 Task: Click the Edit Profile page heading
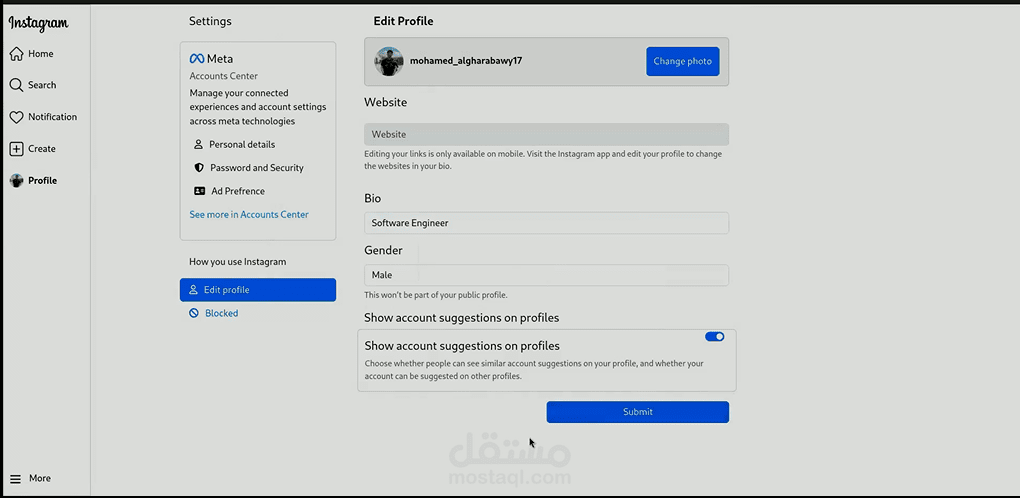coord(403,21)
